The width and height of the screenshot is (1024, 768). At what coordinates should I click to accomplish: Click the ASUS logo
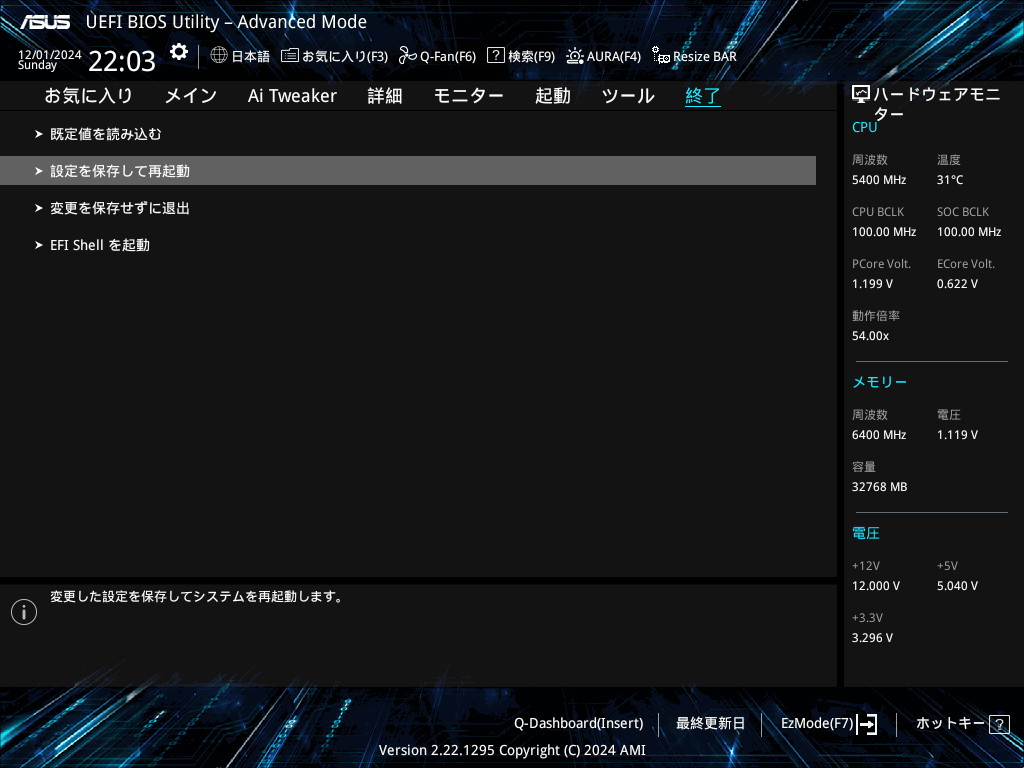click(x=45, y=22)
